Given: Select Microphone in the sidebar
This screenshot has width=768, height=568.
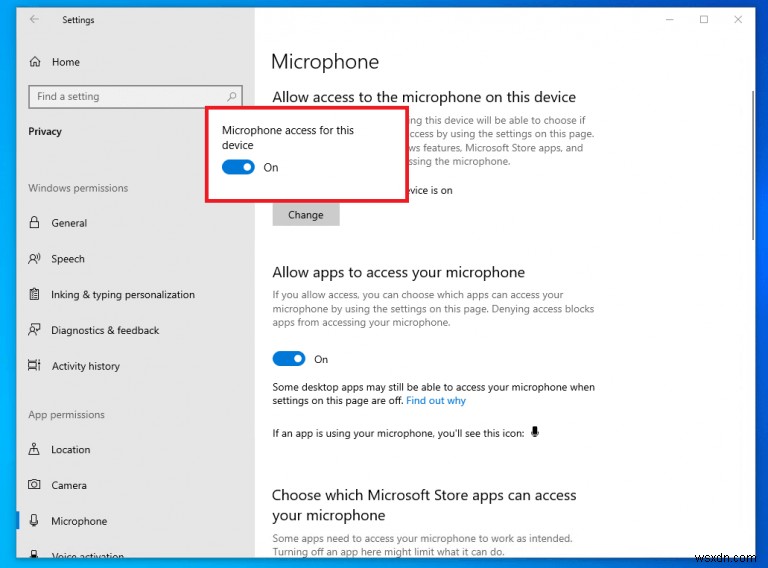Looking at the screenshot, I should point(79,521).
